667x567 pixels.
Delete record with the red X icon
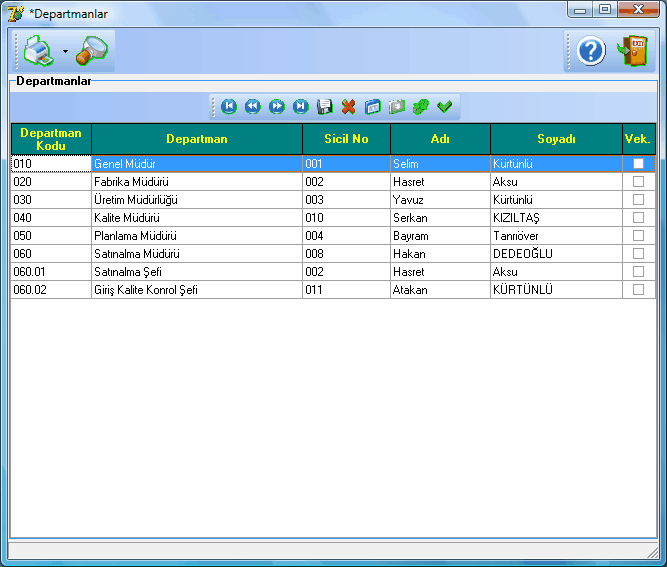tap(349, 106)
